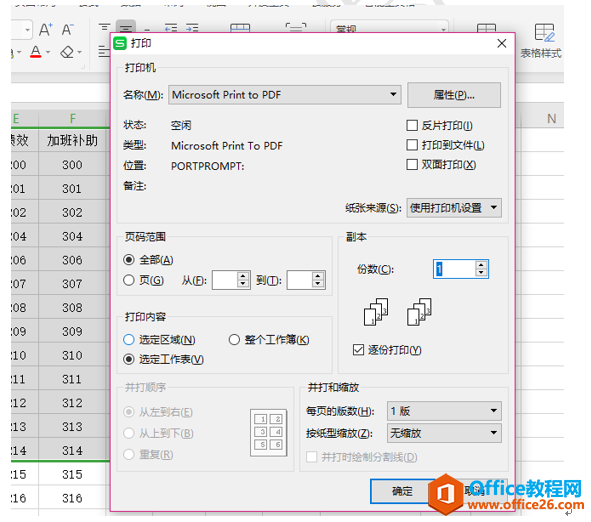Open the 每页的版数 dropdown showing 1 版

[444, 411]
